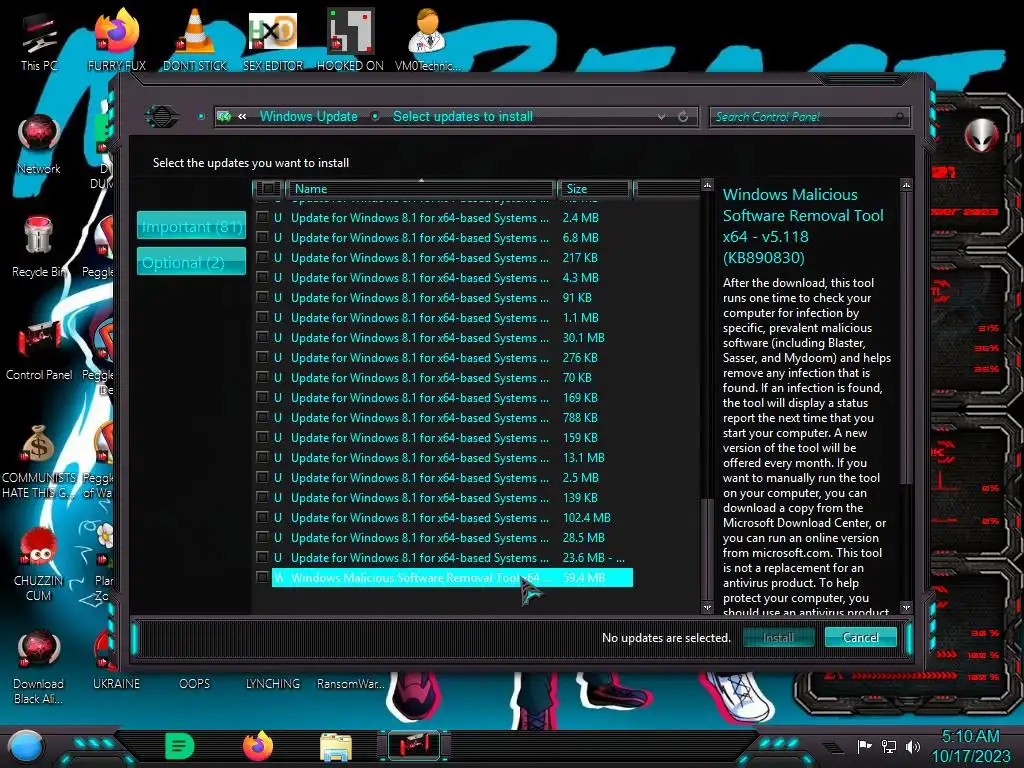Screen dimensions: 1024x768
Task: Open the FURRY FUX Firefox shortcut
Action: (116, 40)
